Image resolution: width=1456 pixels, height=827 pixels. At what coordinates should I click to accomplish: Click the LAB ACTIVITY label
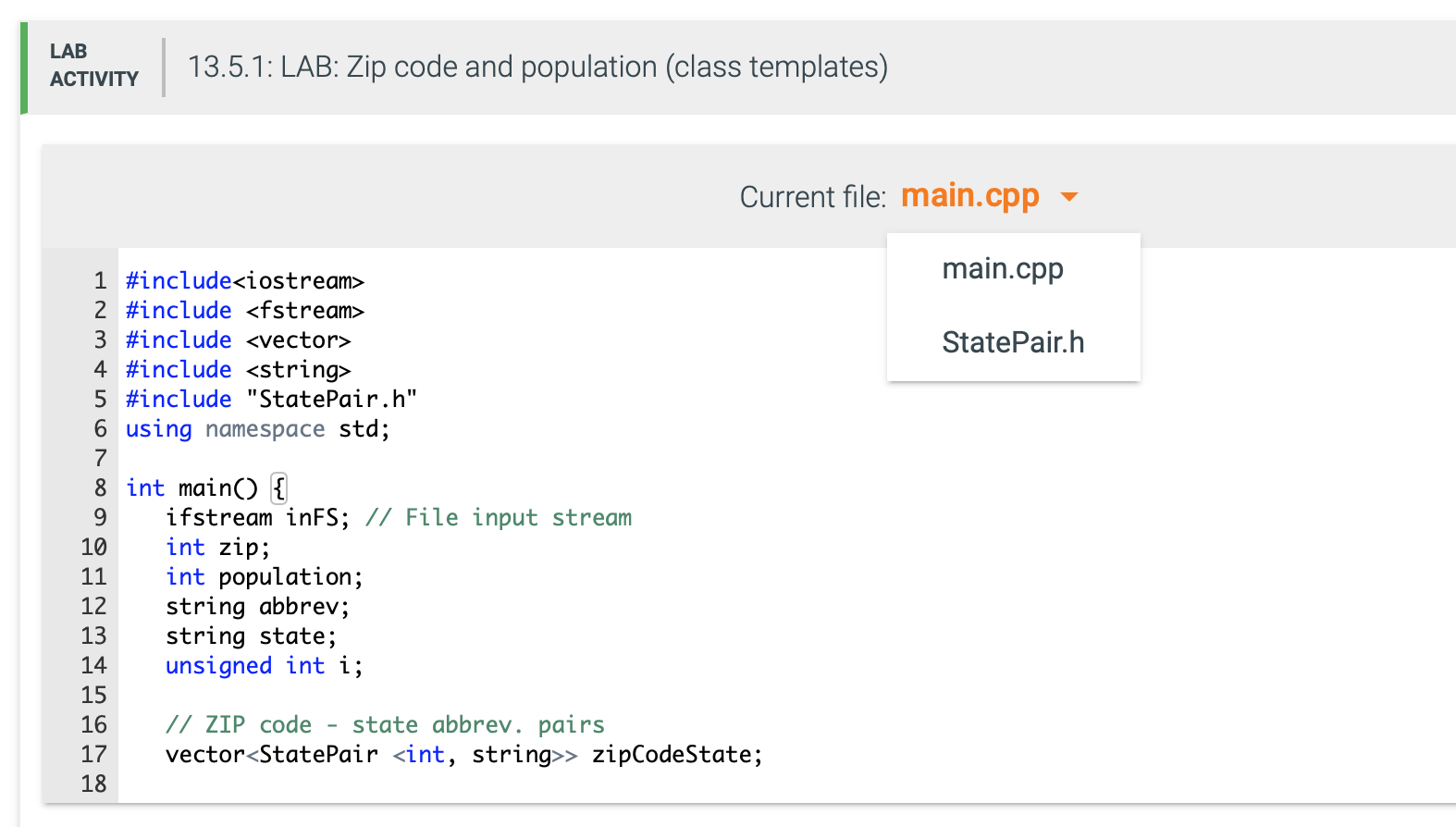[93, 66]
